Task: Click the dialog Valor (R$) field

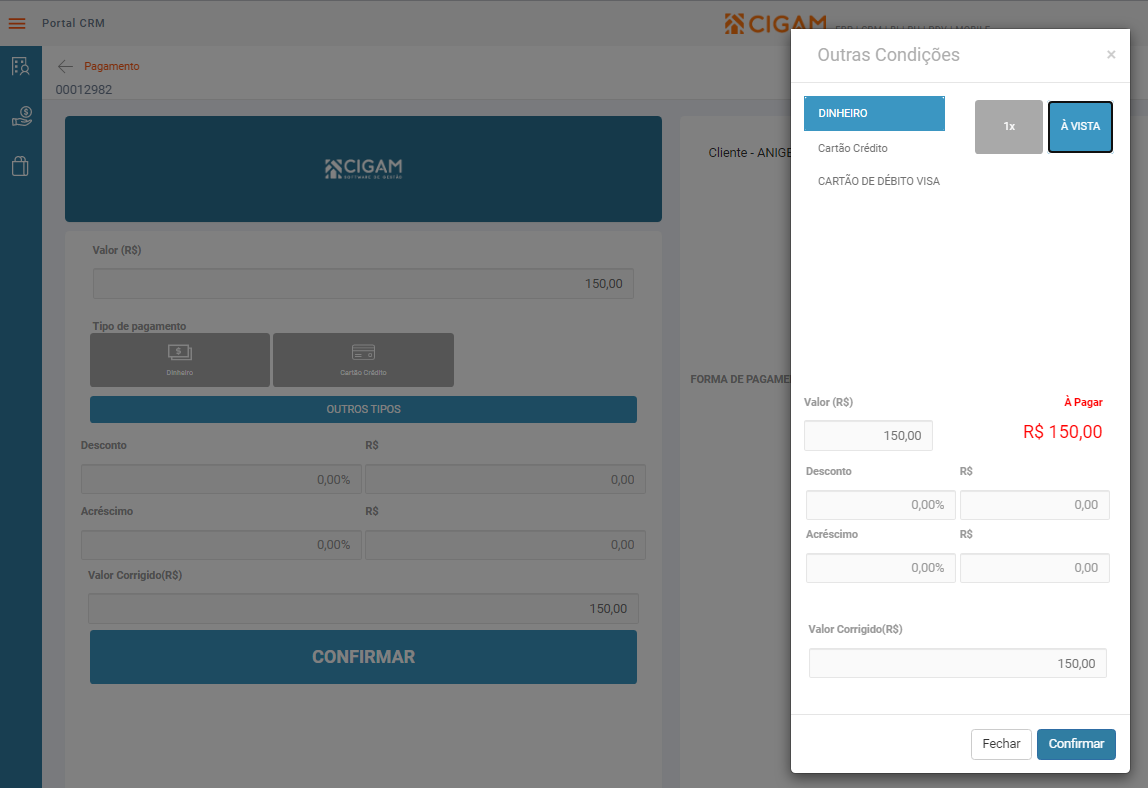Action: click(x=868, y=436)
